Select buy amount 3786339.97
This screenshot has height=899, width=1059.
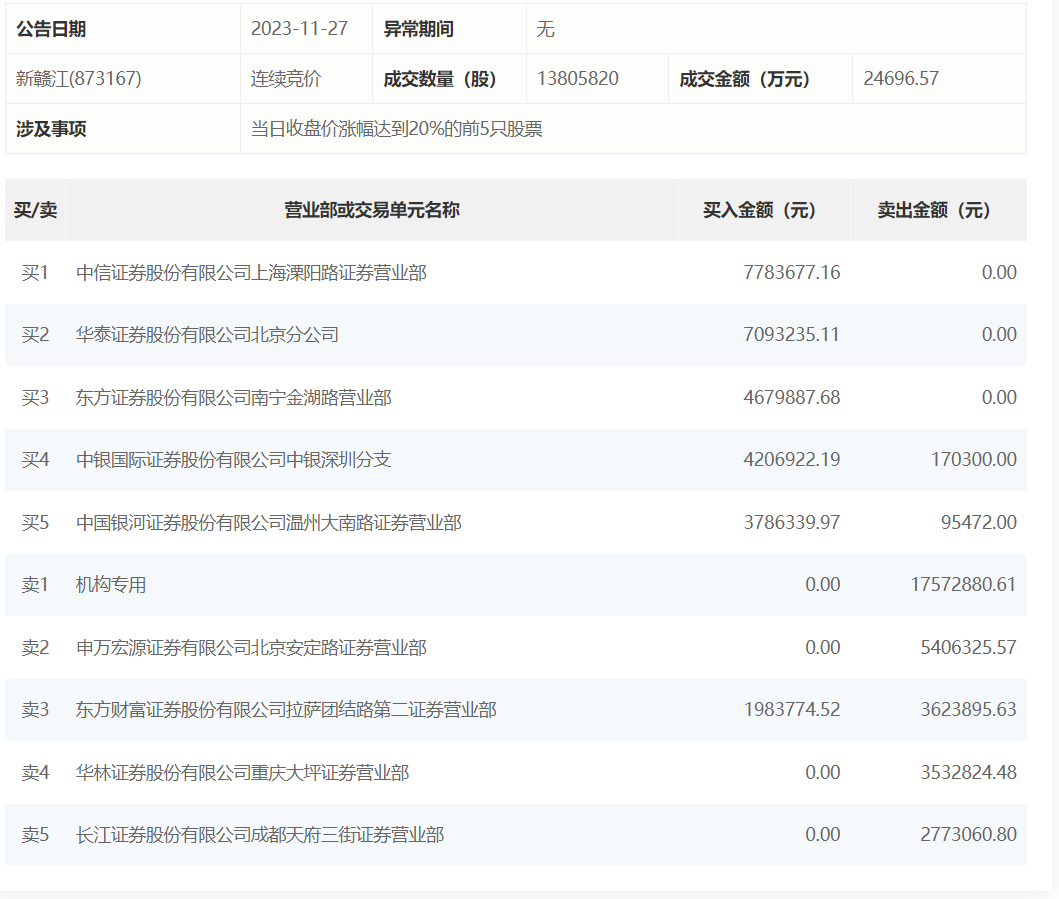(792, 522)
